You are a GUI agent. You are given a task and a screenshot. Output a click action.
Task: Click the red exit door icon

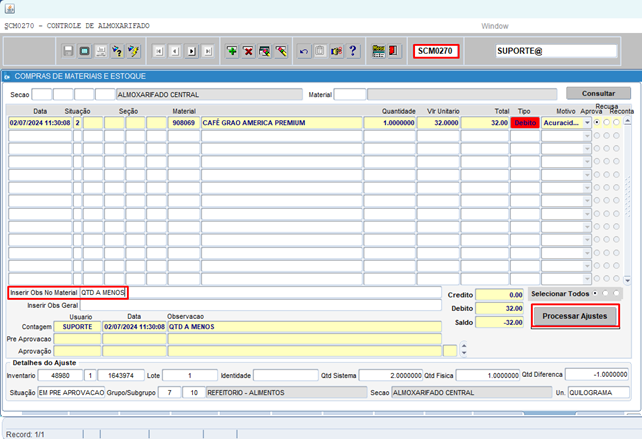393,51
